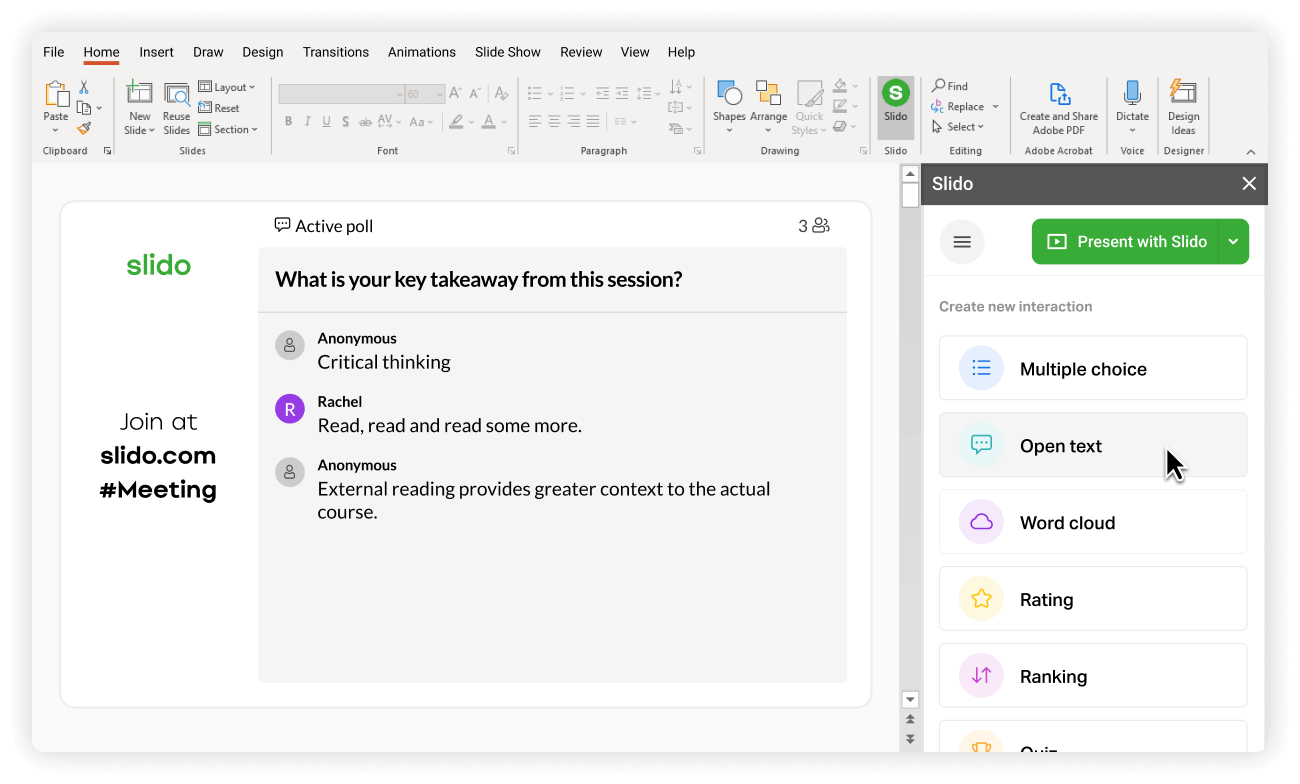Viewport: 1300px width, 784px height.
Task: Toggle underline text formatting
Action: [325, 120]
